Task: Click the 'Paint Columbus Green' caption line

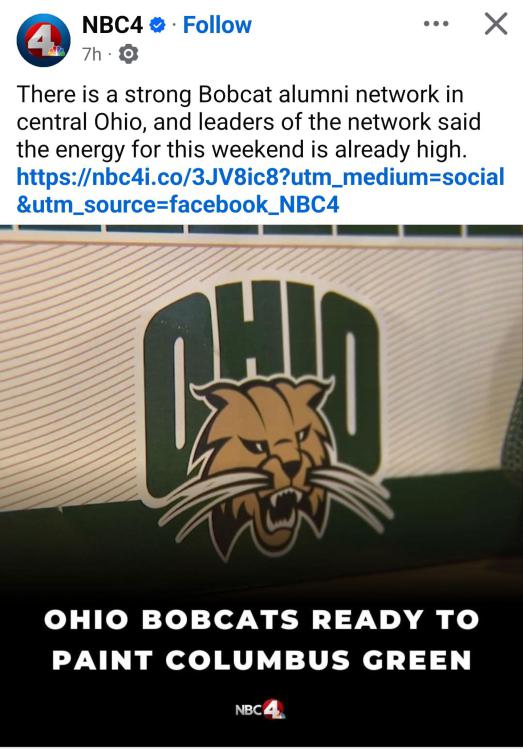Action: [x=262, y=661]
